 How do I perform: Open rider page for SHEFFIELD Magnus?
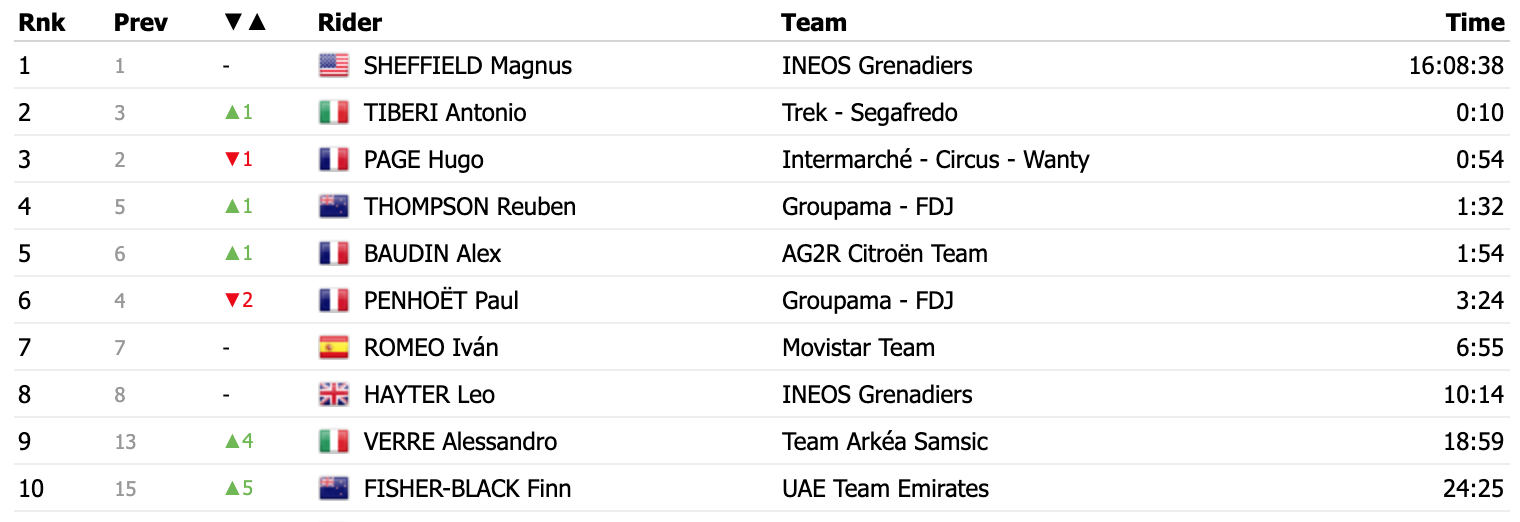(468, 66)
